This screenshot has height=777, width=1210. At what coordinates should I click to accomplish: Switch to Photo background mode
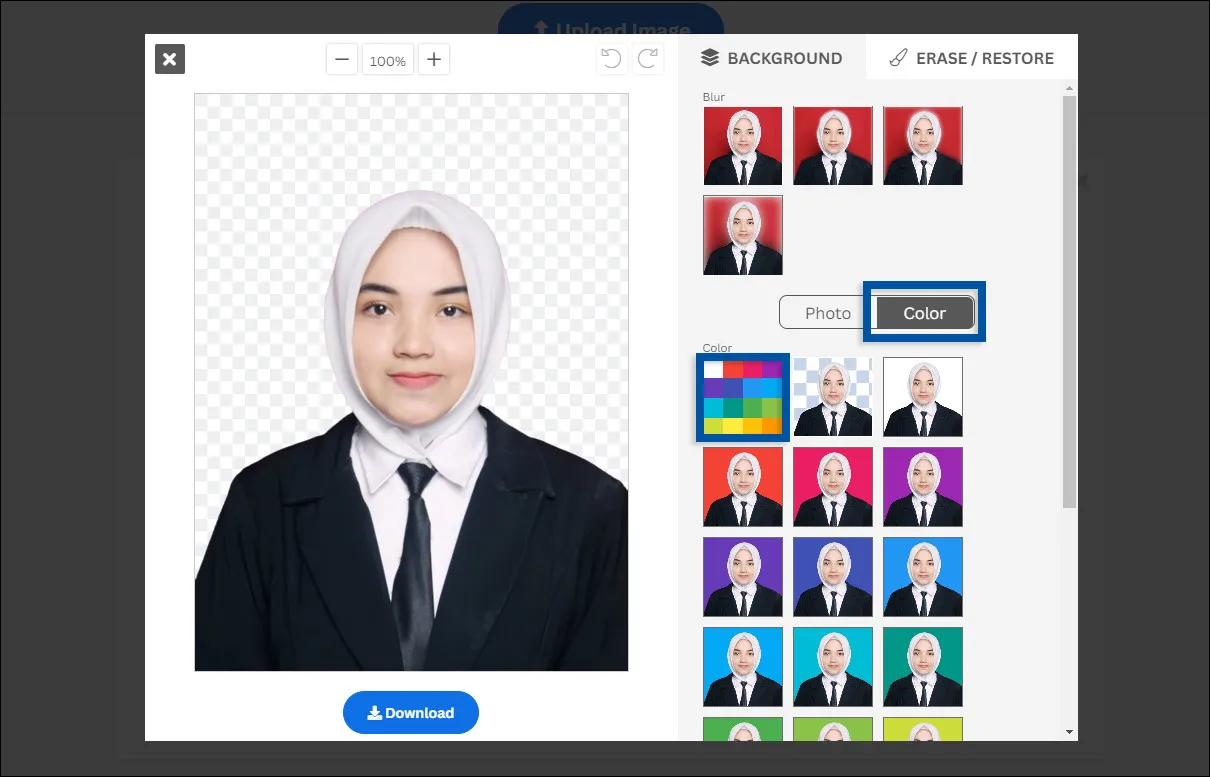pyautogui.click(x=827, y=312)
